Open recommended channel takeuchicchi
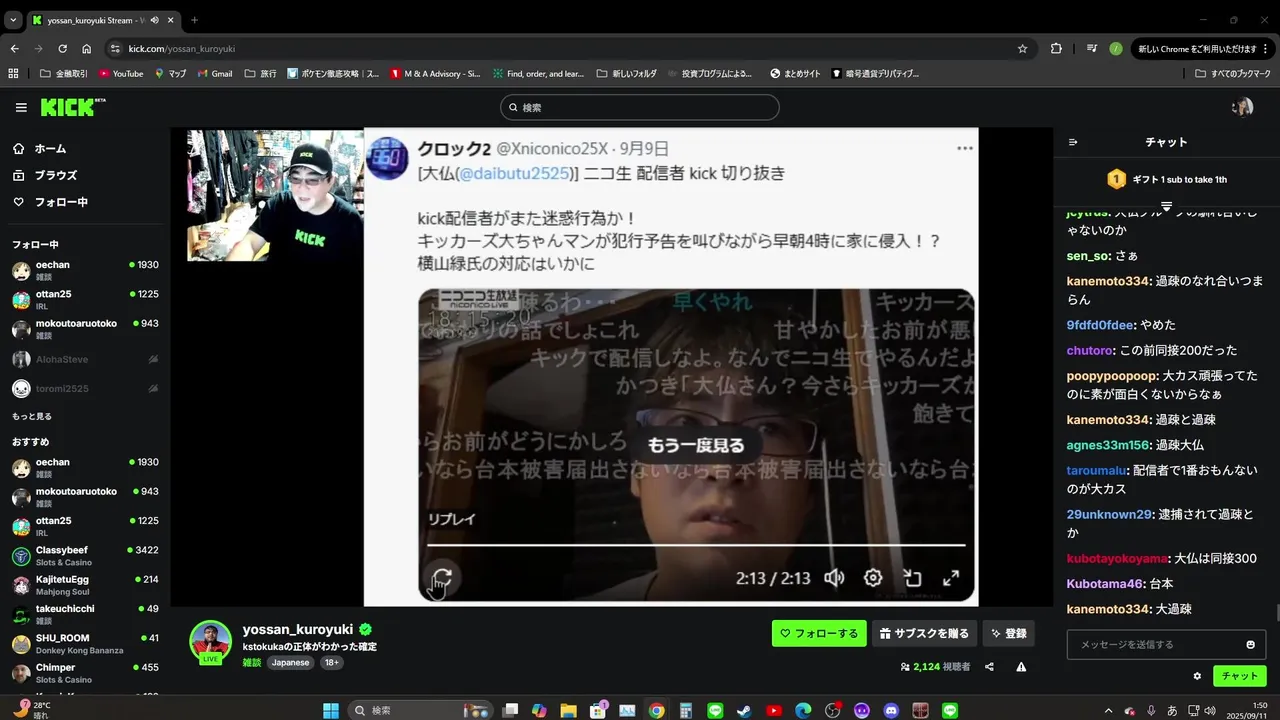 [85, 613]
